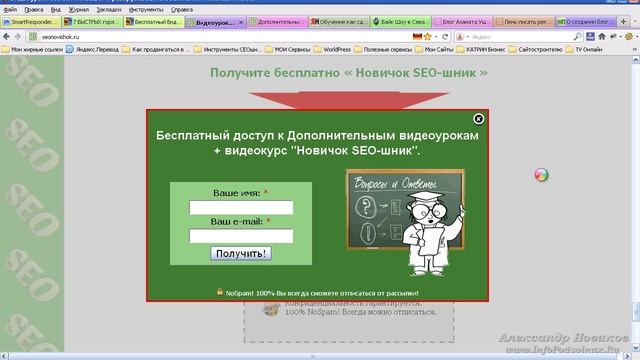
Task: Expand the hidden bookmarks overflow chevron
Action: coord(635,49)
